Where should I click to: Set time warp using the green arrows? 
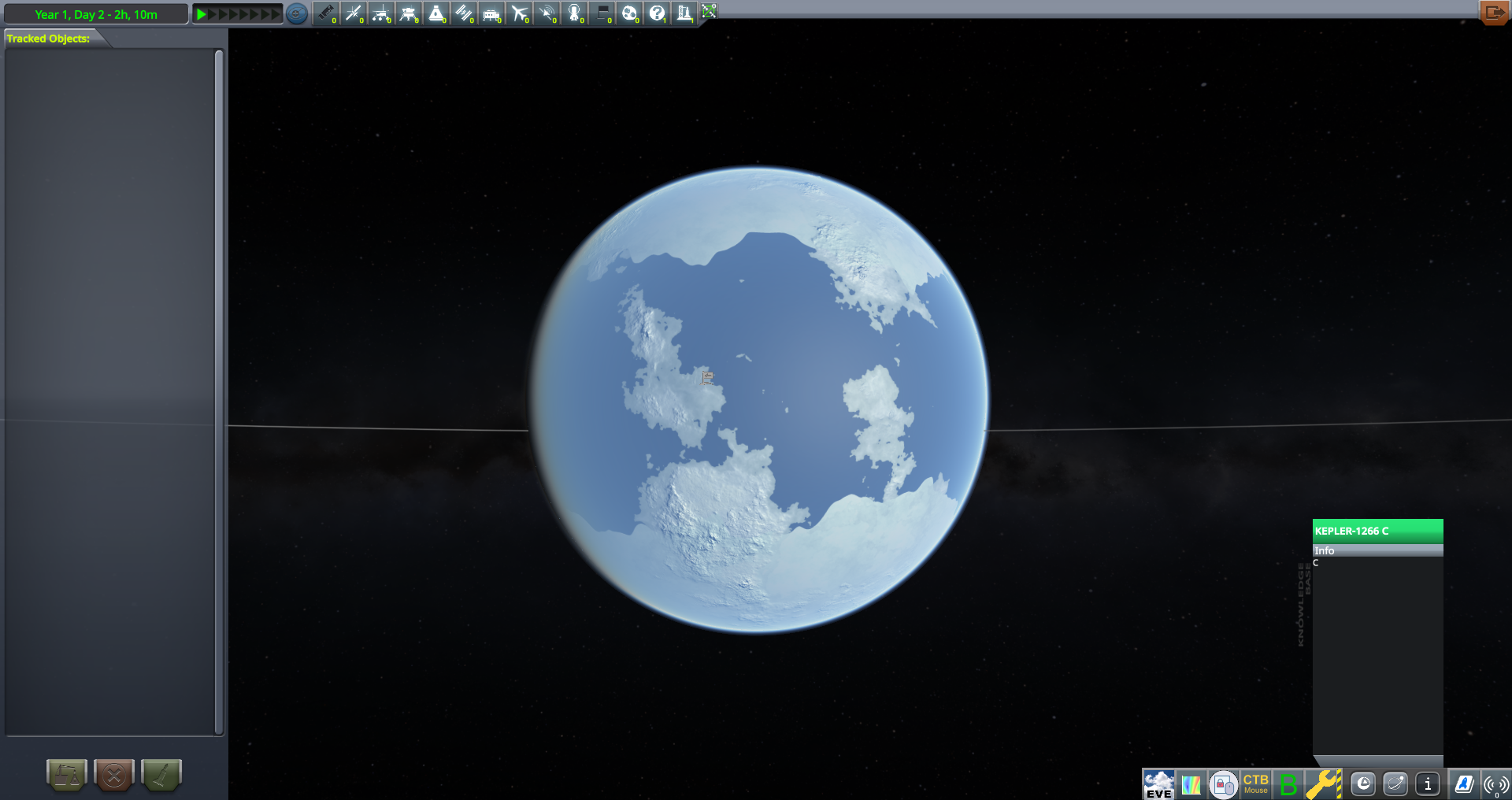(x=238, y=14)
